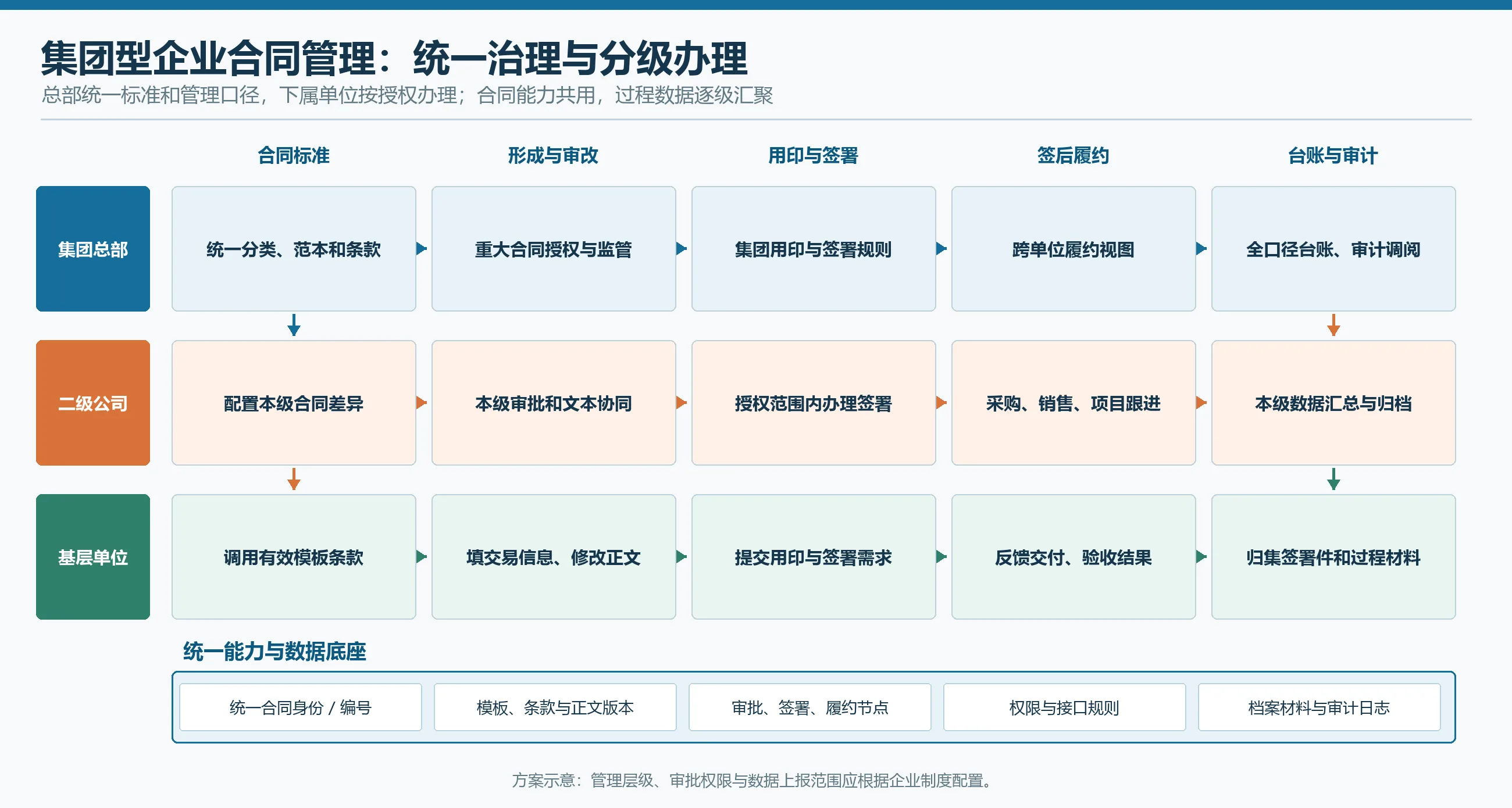Click the 集团总部 row label

(x=92, y=249)
